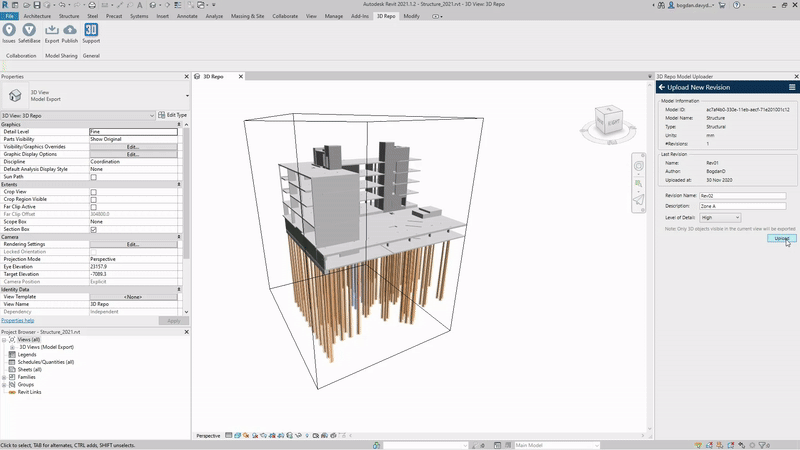Click Edit for Visibility/Graphics Overrides
Screen dimensions: 800x450
tap(133, 147)
